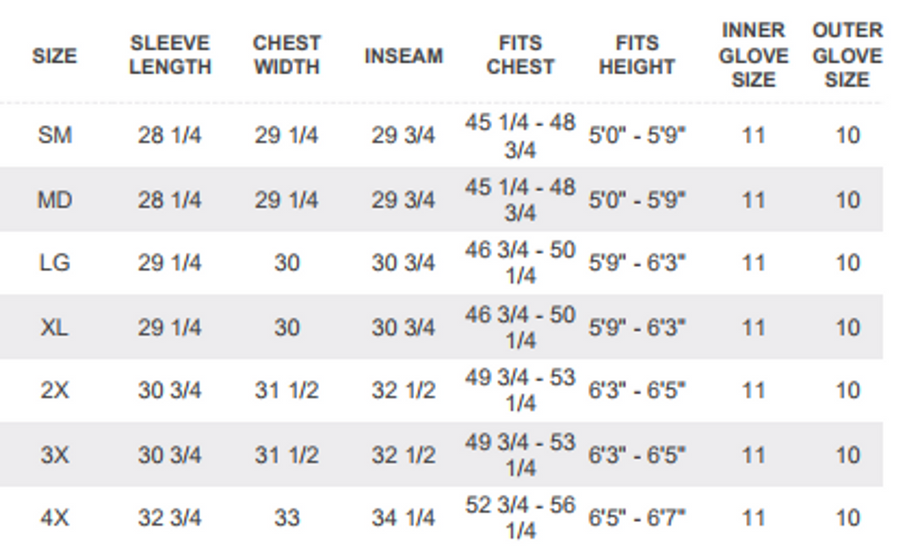900x560 pixels.
Task: Select the 2X size row label
Action: [x=54, y=391]
